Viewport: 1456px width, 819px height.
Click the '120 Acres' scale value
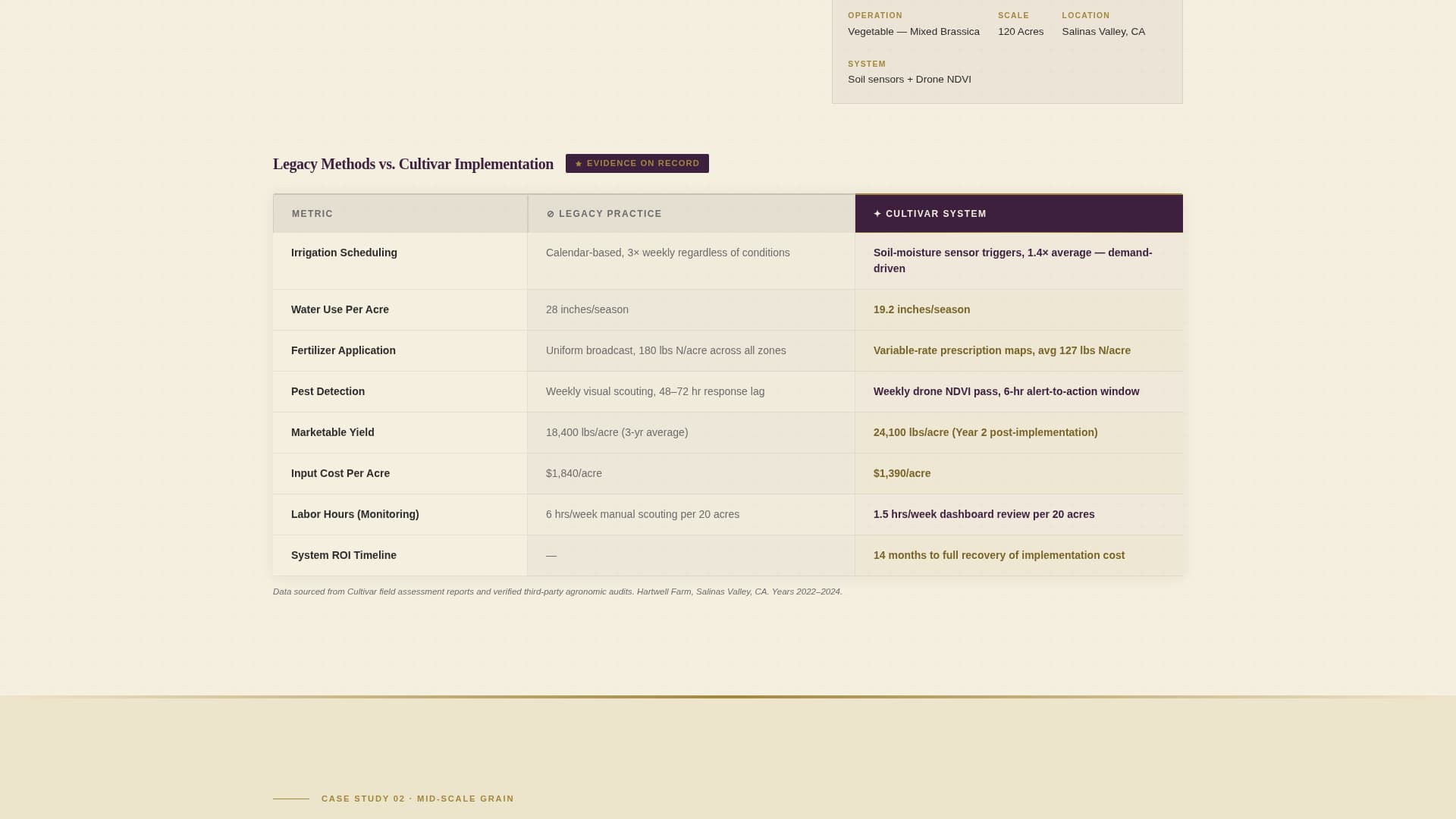[x=1021, y=32]
